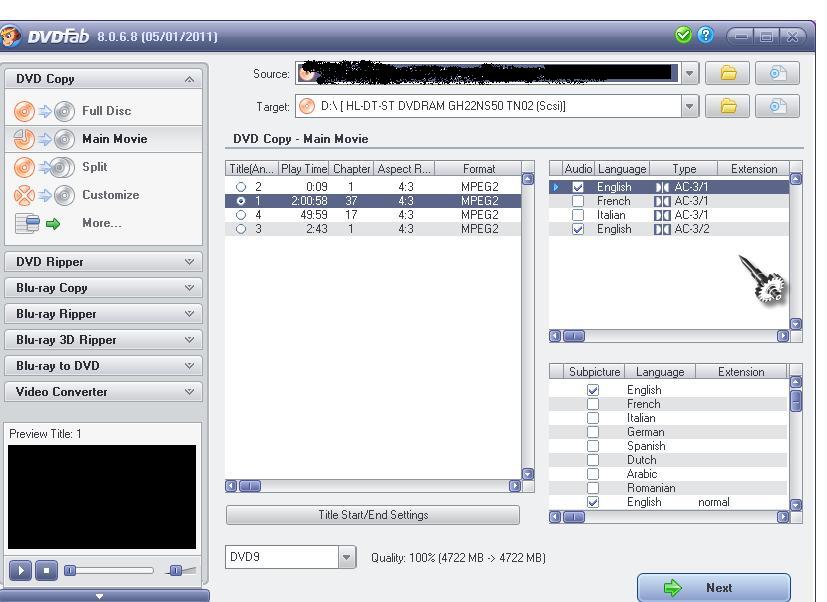
Task: Open the Target drive dropdown arrow
Action: 689,106
